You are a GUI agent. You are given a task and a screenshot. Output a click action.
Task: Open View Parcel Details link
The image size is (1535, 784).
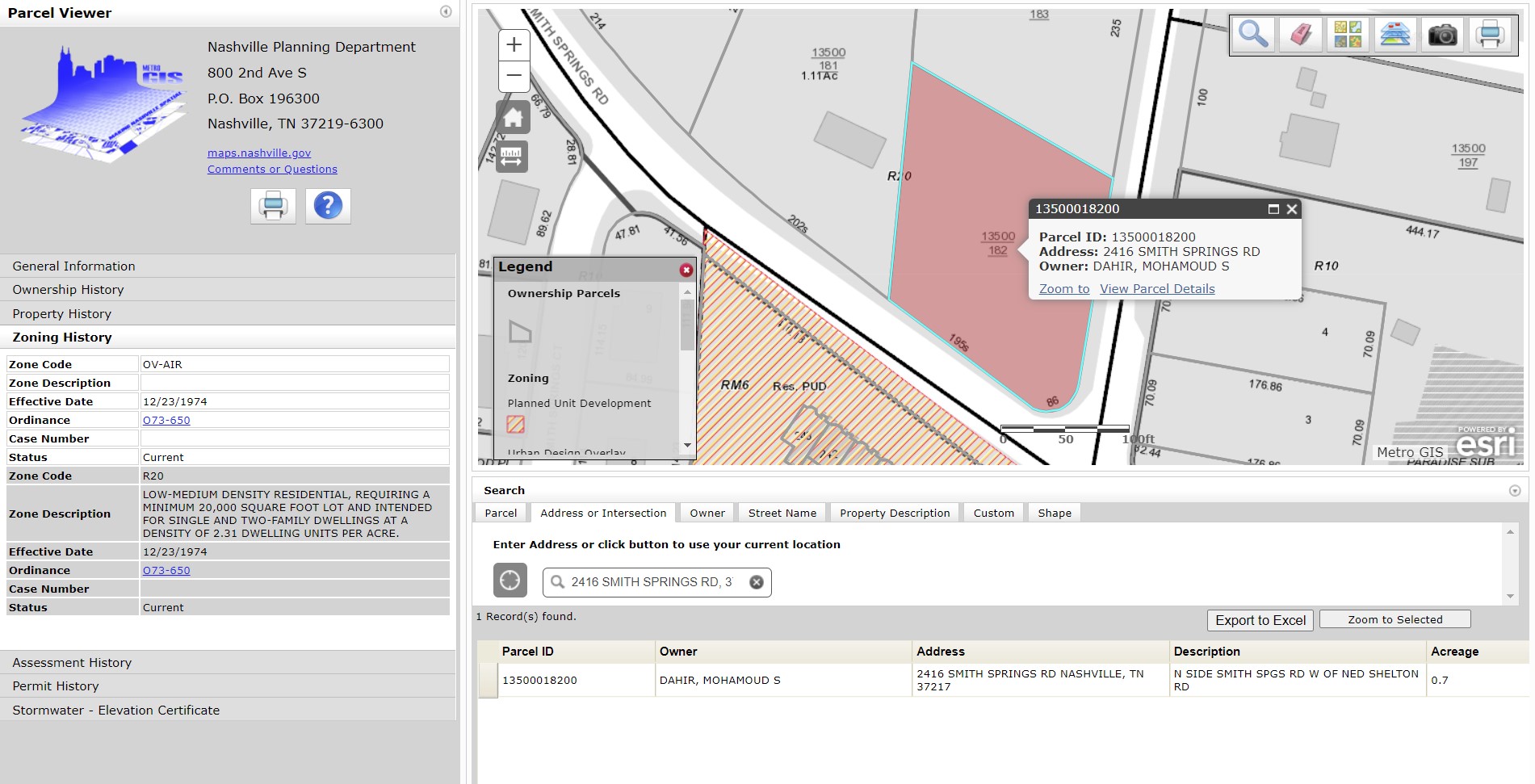1157,288
